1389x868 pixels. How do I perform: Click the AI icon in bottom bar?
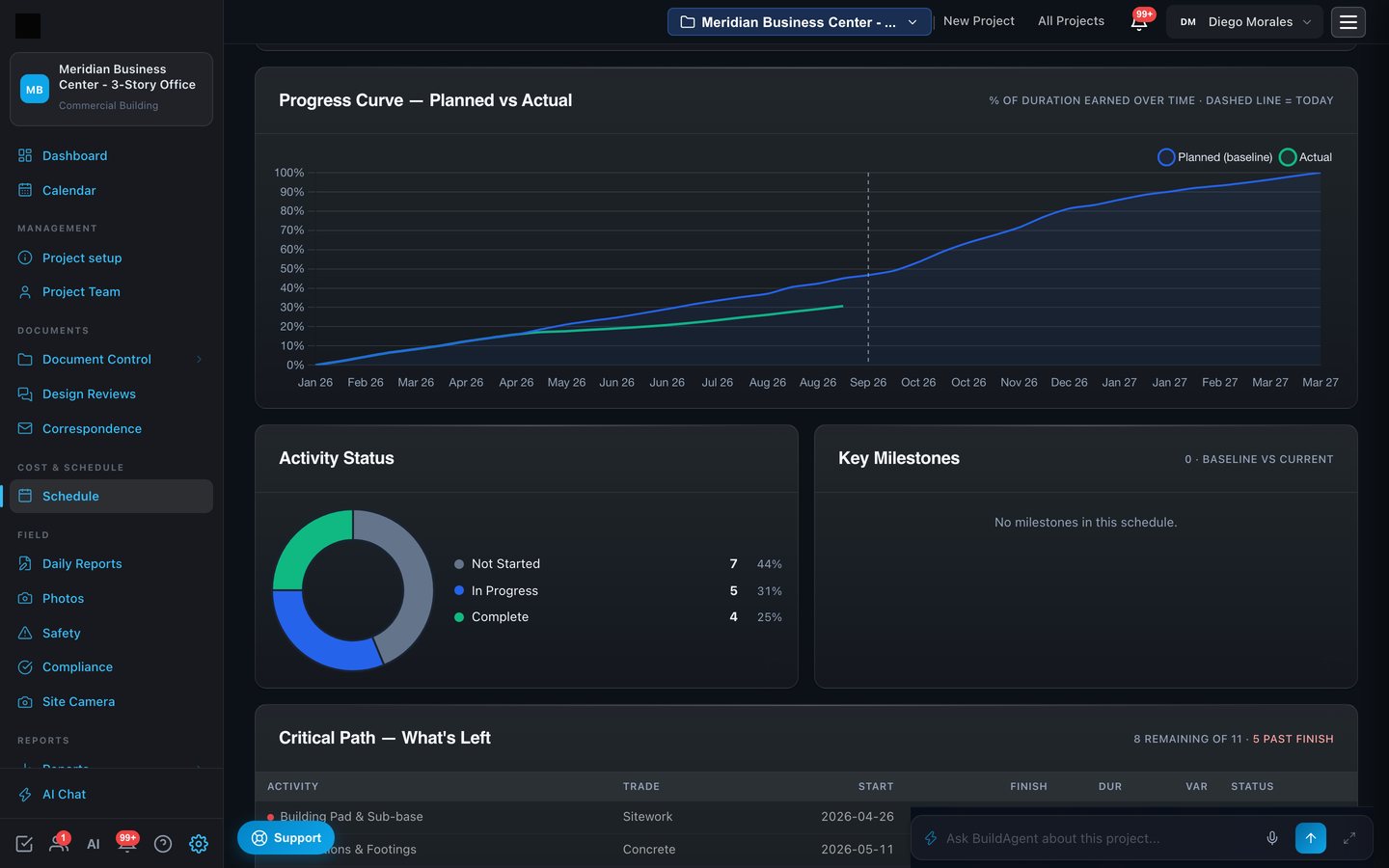pyautogui.click(x=94, y=844)
